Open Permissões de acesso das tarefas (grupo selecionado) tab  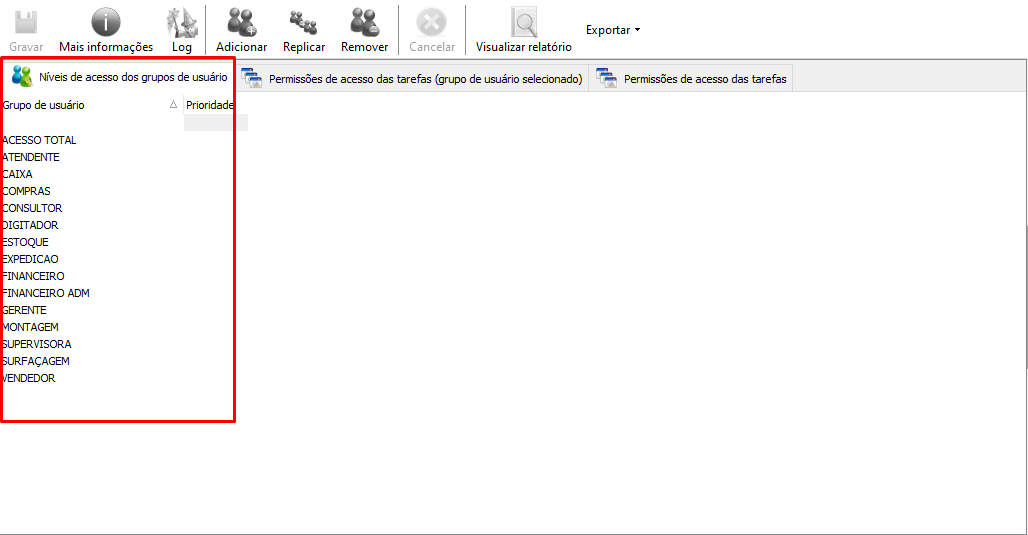point(412,79)
